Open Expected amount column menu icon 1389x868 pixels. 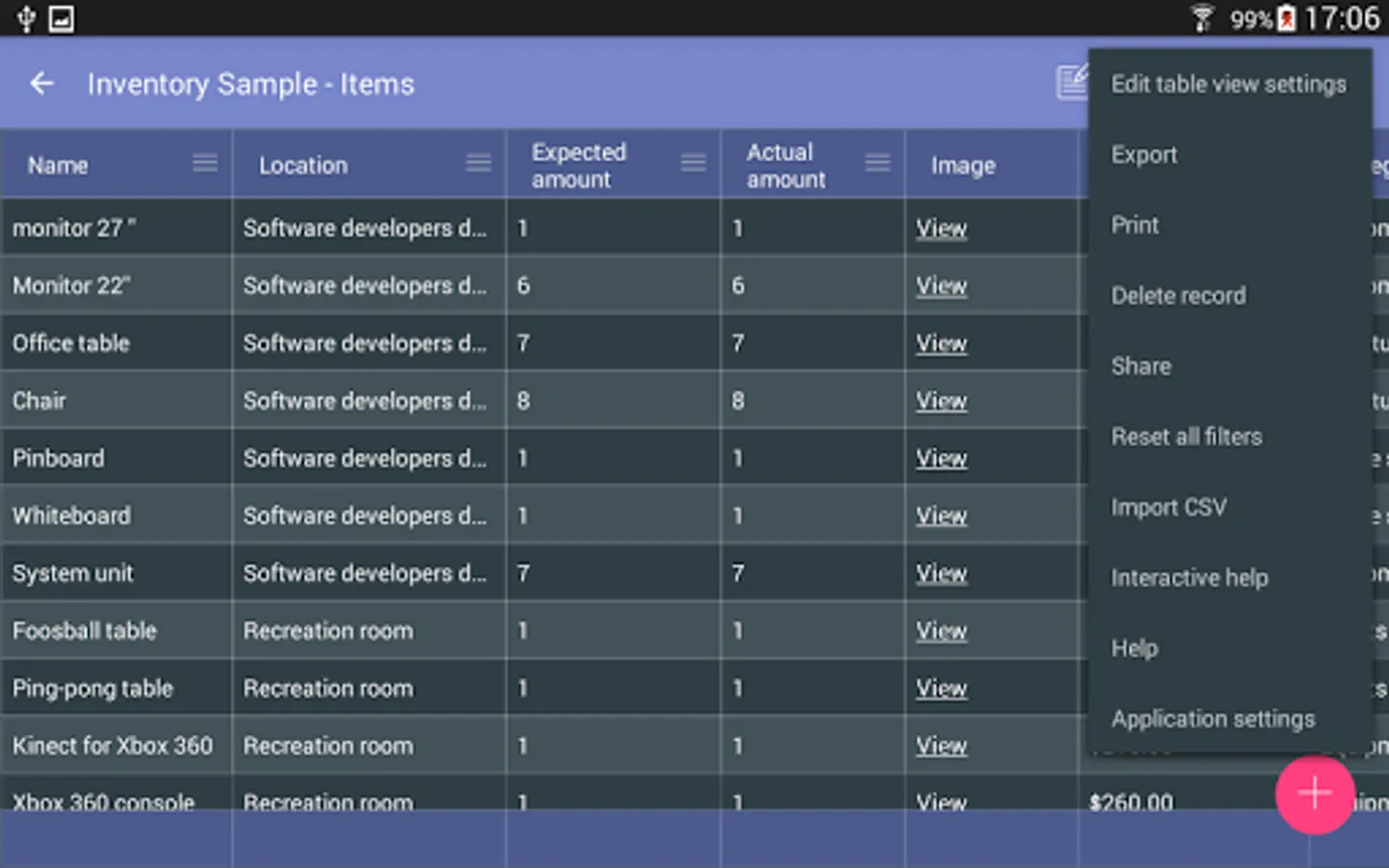694,163
